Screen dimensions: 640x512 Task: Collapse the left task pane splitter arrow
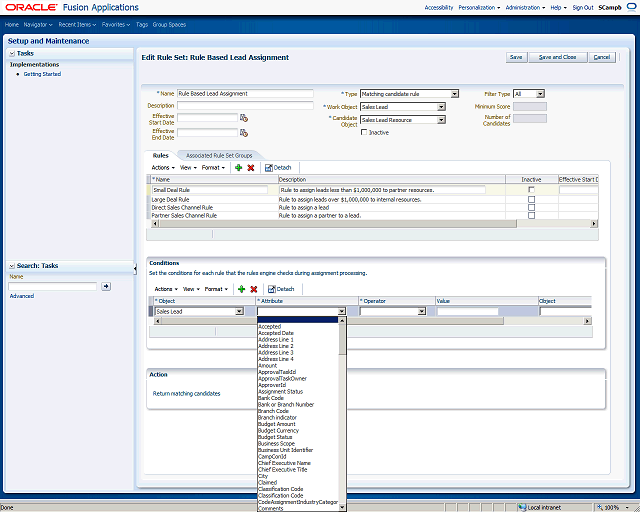pos(135,268)
